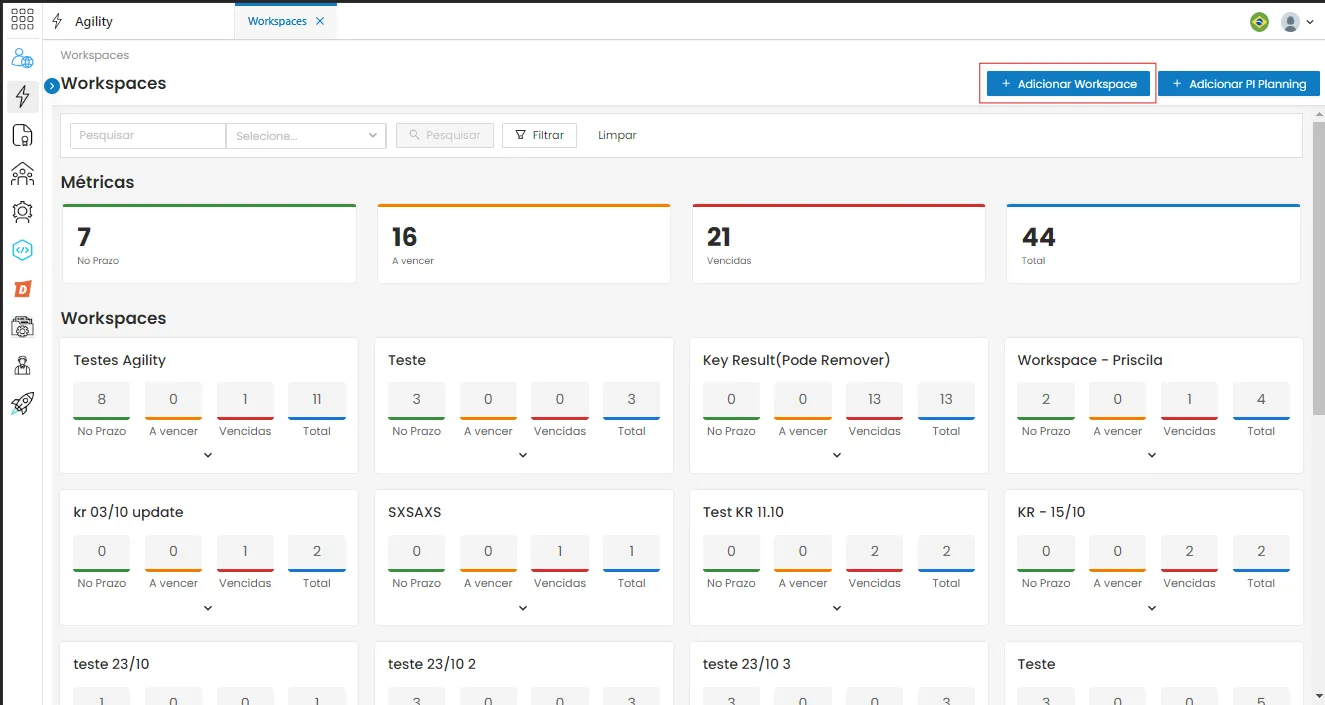Select the 44 Total metric card
Viewport: 1325px width, 705px height.
(1153, 244)
